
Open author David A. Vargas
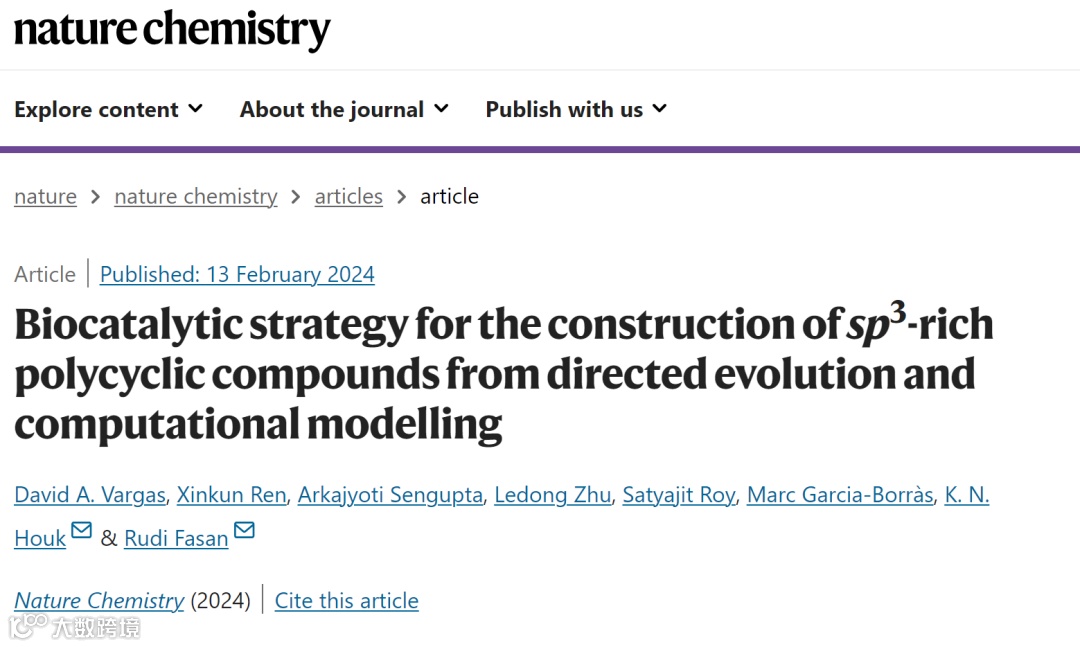[92, 495]
